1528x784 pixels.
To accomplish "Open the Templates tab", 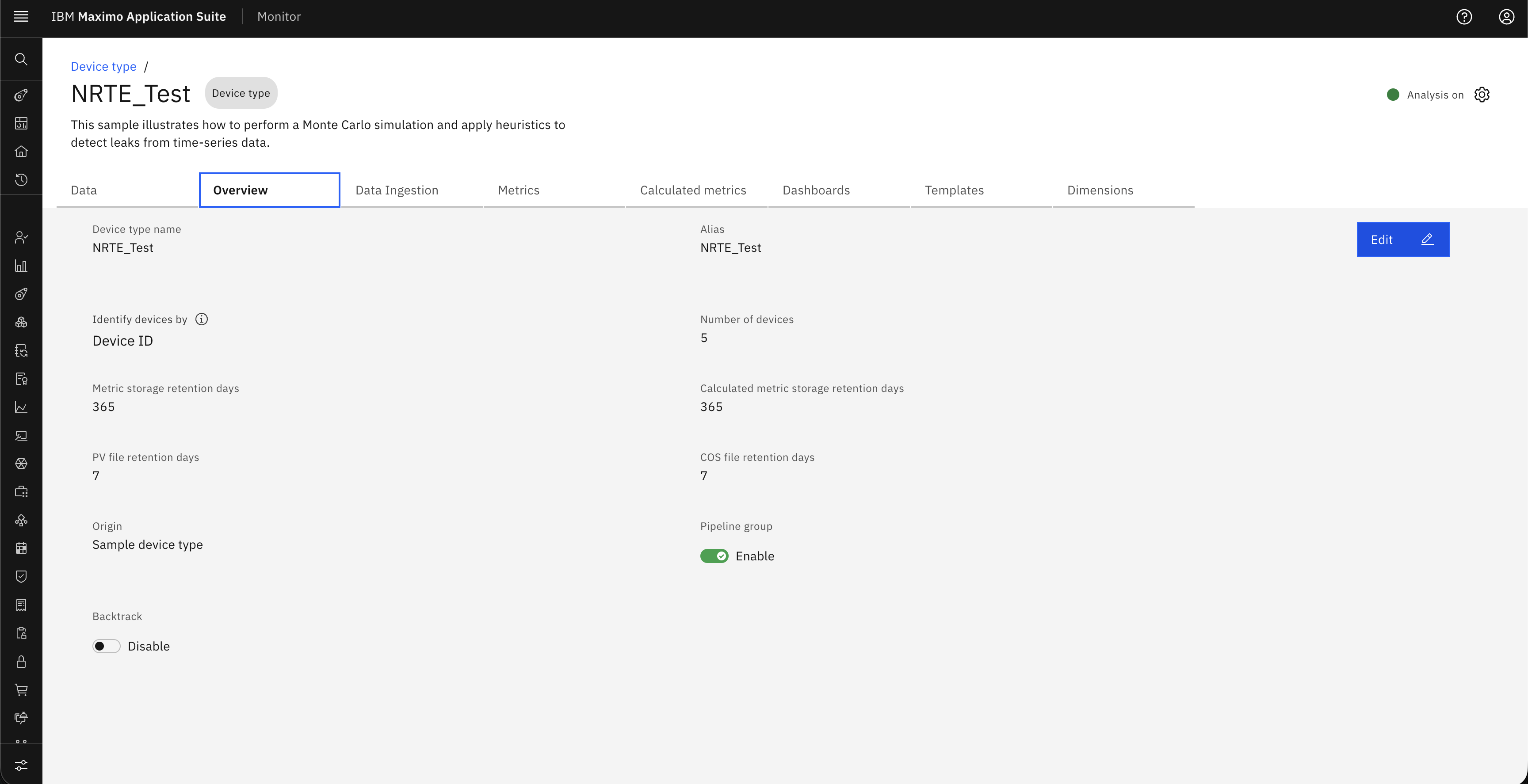I will [x=981, y=190].
